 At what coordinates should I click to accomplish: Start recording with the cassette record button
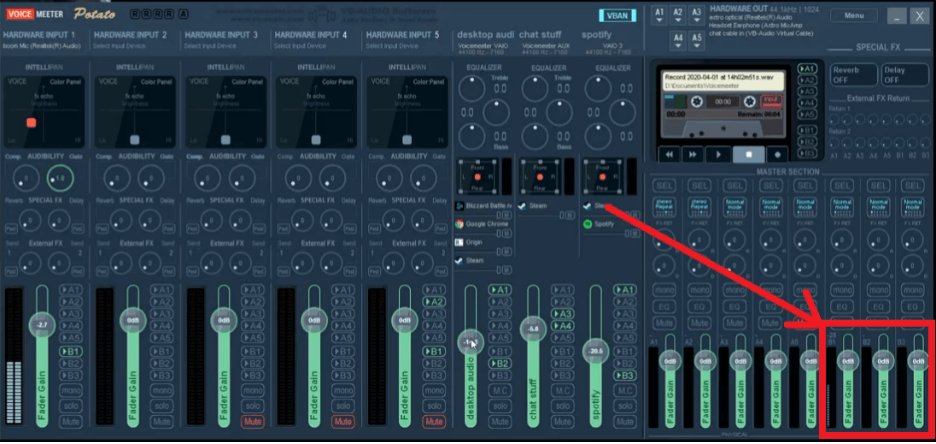click(x=777, y=154)
